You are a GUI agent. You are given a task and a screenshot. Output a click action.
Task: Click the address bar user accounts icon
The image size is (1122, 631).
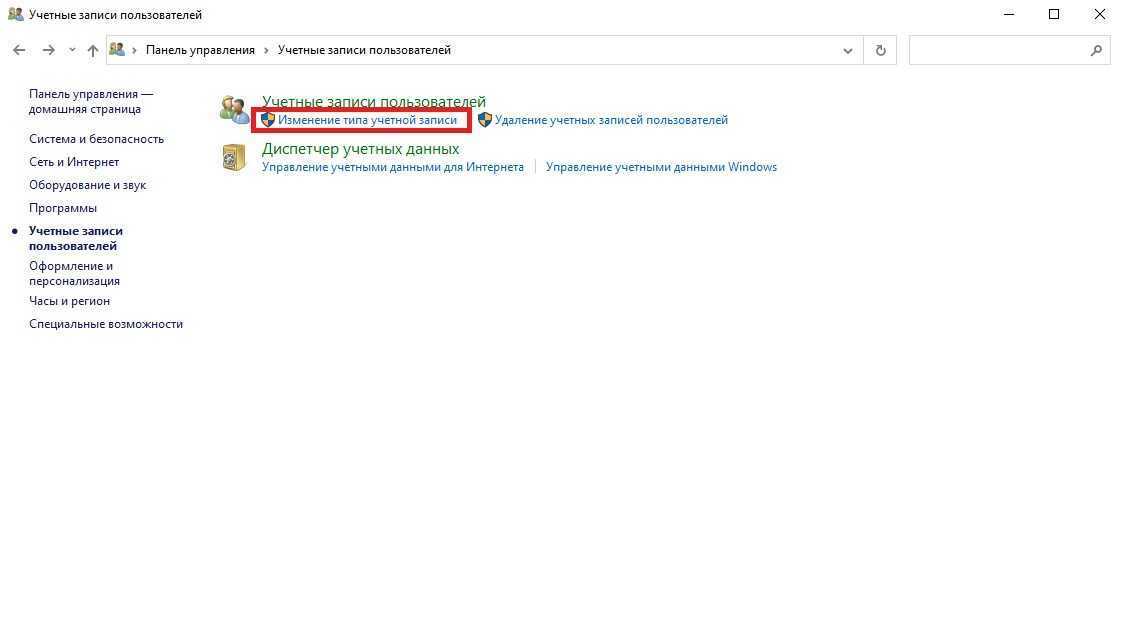[117, 49]
